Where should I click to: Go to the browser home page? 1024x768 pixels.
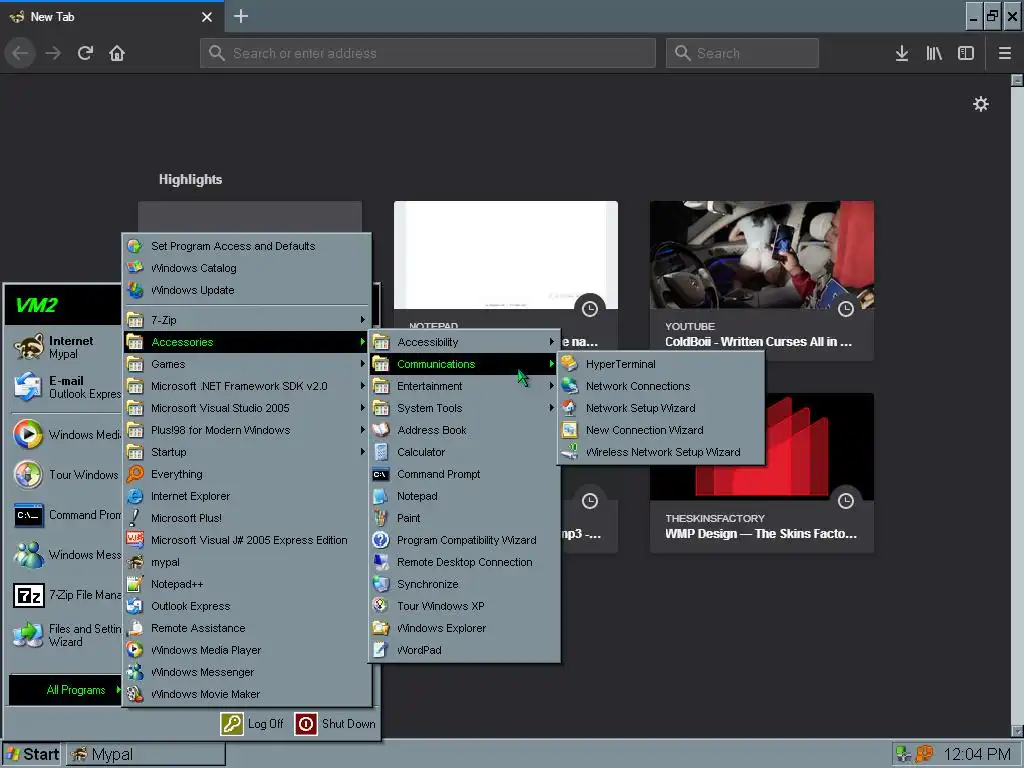point(117,53)
